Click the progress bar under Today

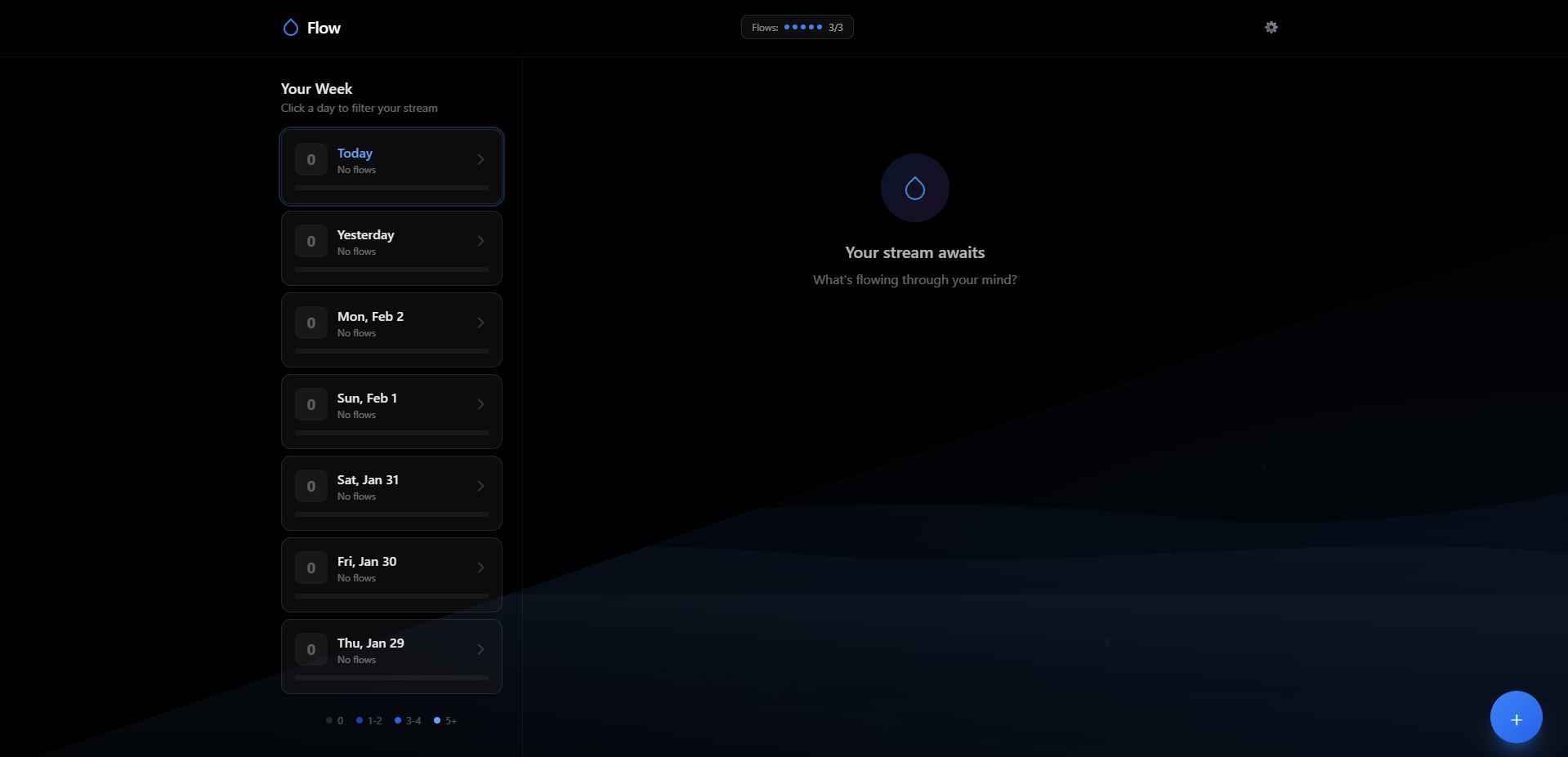point(391,188)
